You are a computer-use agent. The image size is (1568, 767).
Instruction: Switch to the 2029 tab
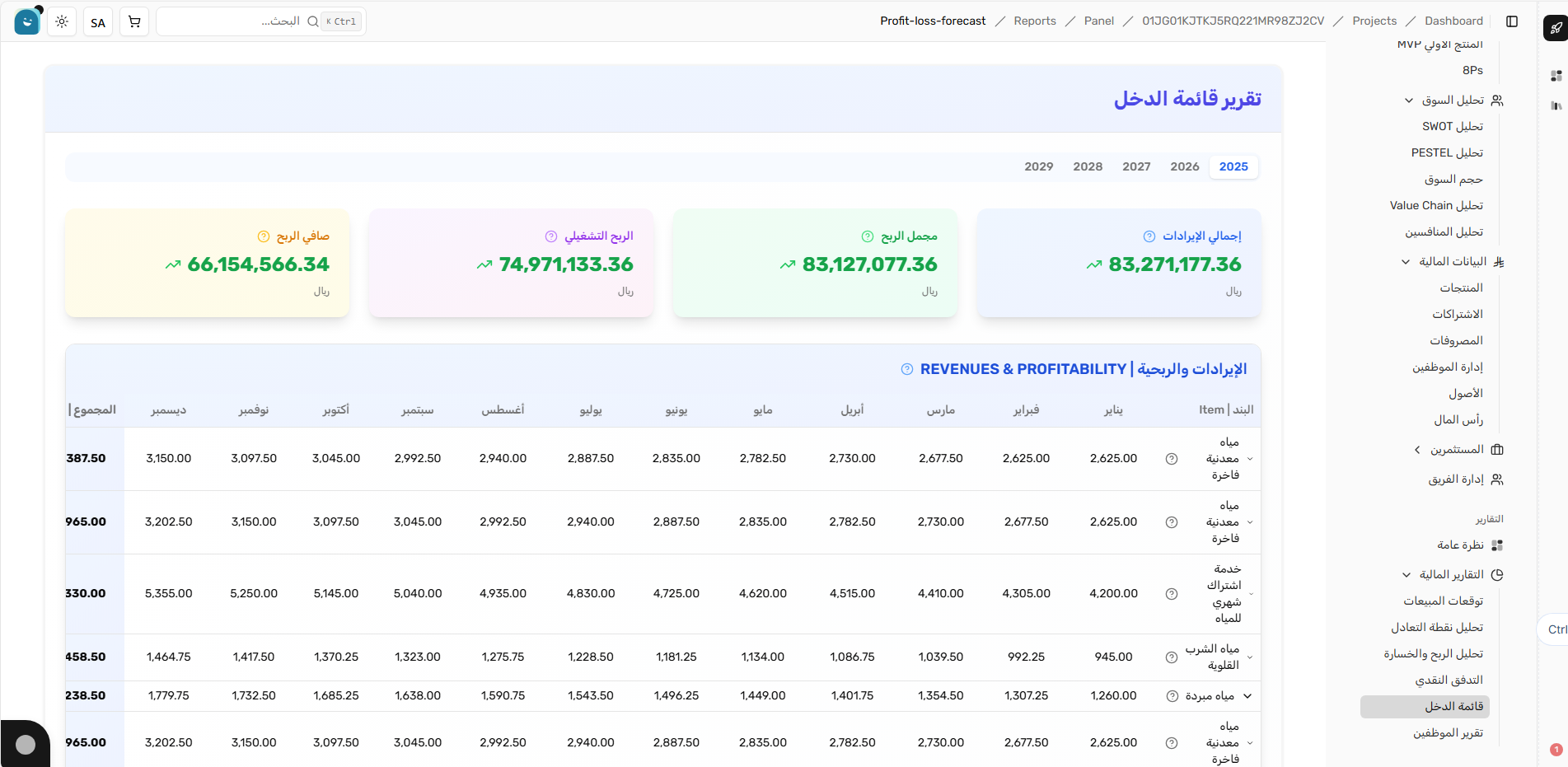pyautogui.click(x=1038, y=166)
